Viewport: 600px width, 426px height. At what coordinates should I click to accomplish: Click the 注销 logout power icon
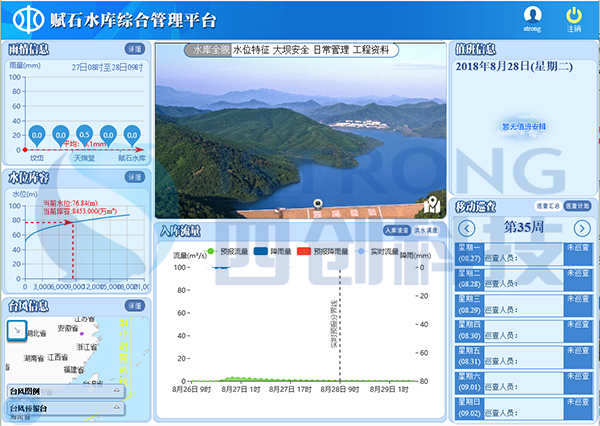pos(573,14)
